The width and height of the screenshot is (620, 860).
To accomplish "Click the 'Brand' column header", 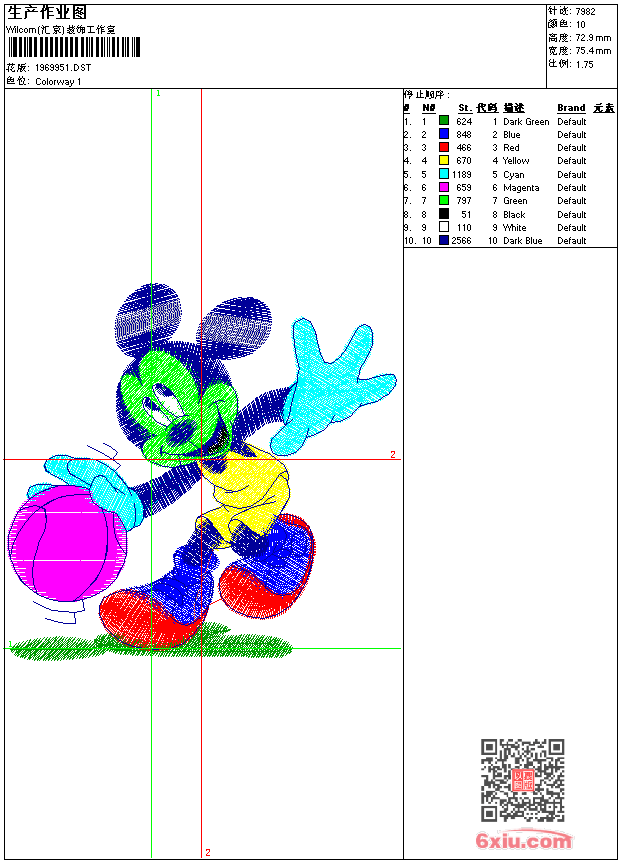I will 571,108.
